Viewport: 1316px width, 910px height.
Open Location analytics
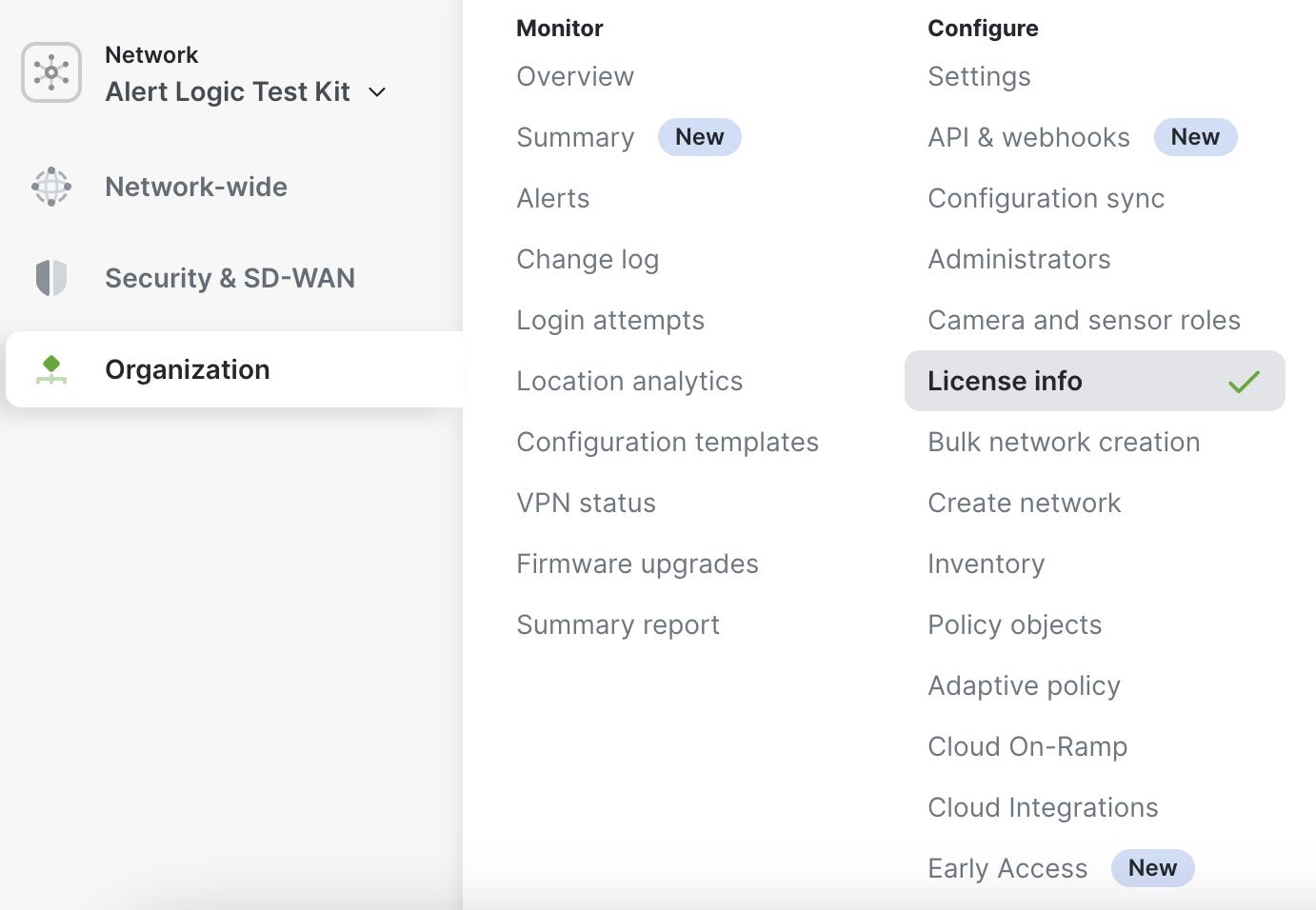[629, 381]
